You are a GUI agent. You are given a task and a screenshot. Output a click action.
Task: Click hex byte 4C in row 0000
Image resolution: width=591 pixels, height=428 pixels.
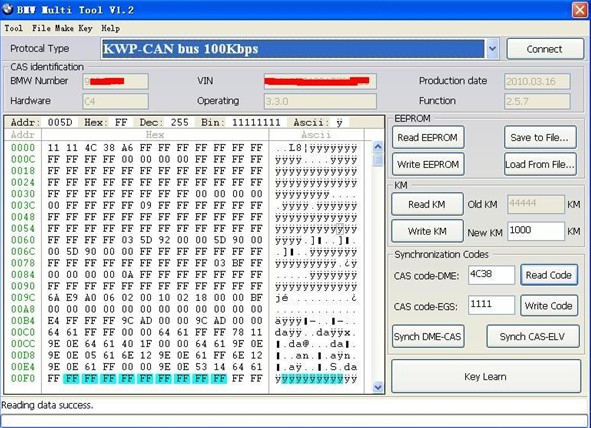(90, 148)
